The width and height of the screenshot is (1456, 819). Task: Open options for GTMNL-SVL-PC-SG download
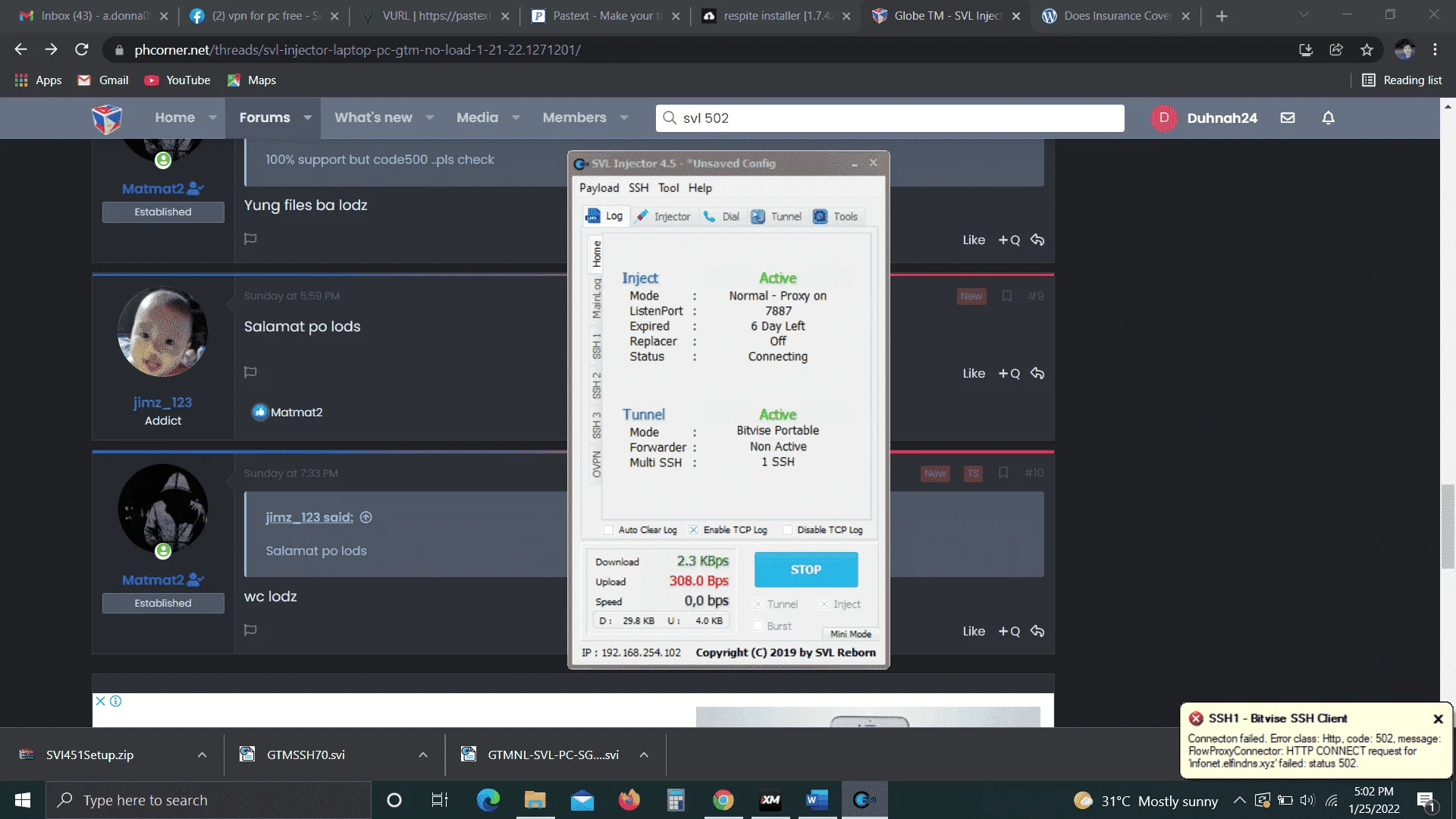point(643,755)
